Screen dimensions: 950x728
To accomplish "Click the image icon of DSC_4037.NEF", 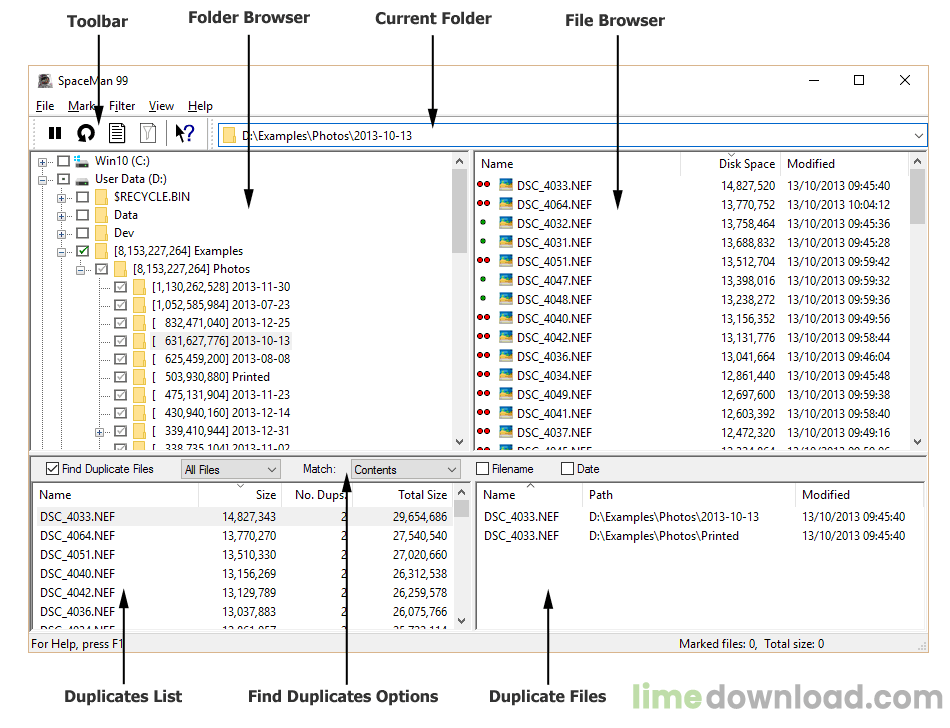I will (x=506, y=431).
